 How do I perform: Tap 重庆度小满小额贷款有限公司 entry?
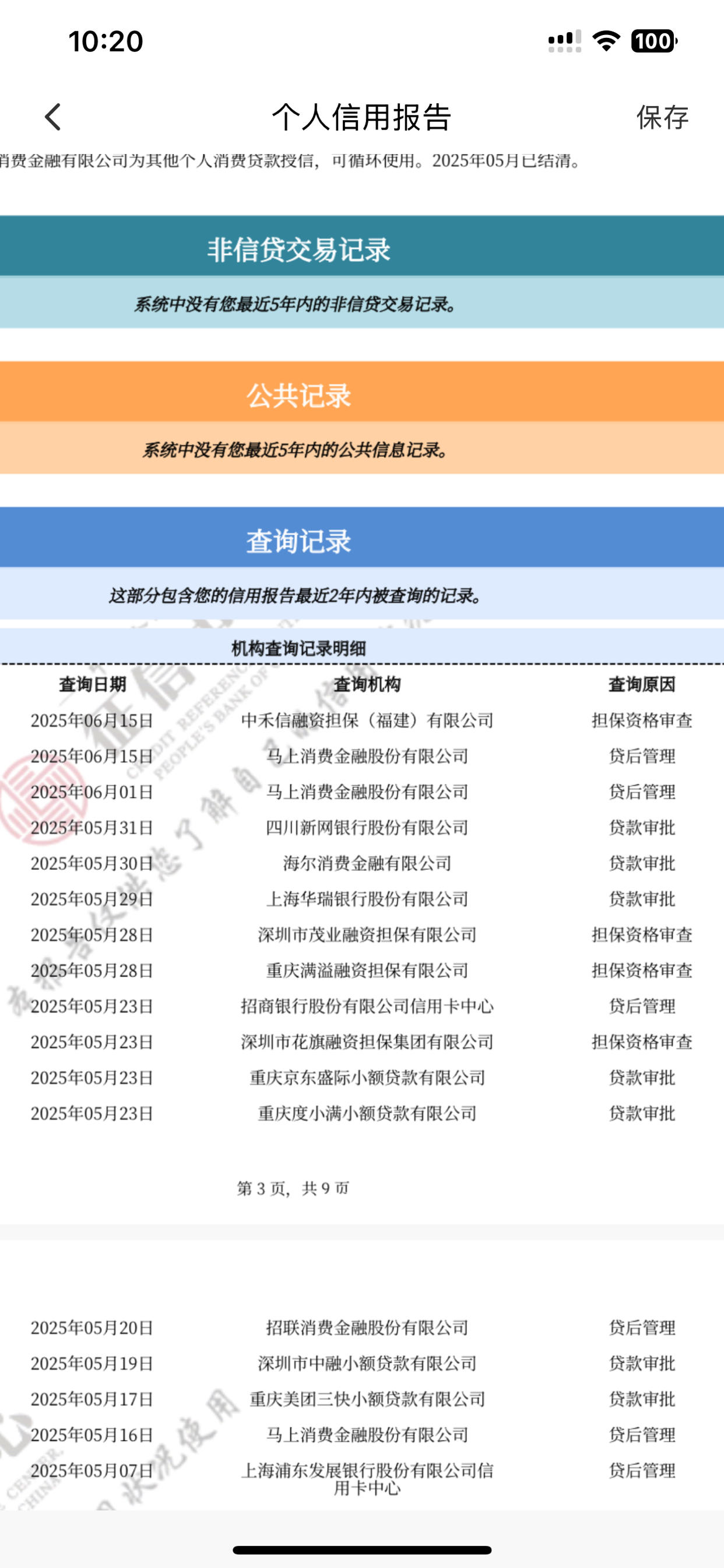(x=367, y=1114)
